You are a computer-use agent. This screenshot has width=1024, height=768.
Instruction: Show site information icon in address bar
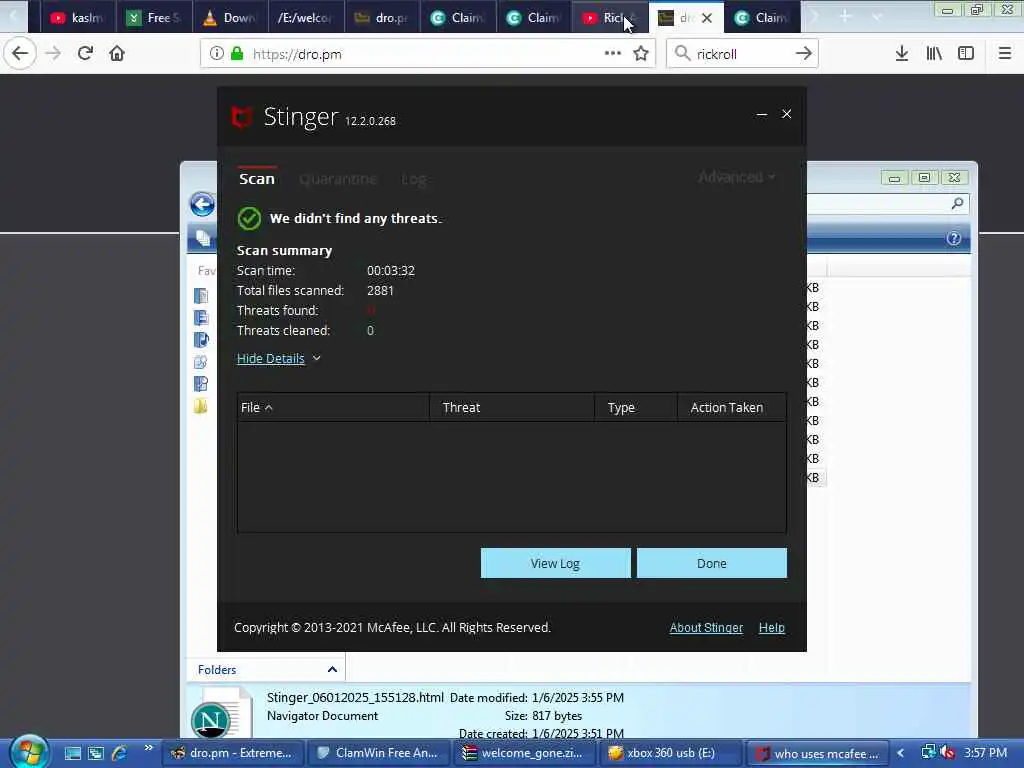[216, 54]
